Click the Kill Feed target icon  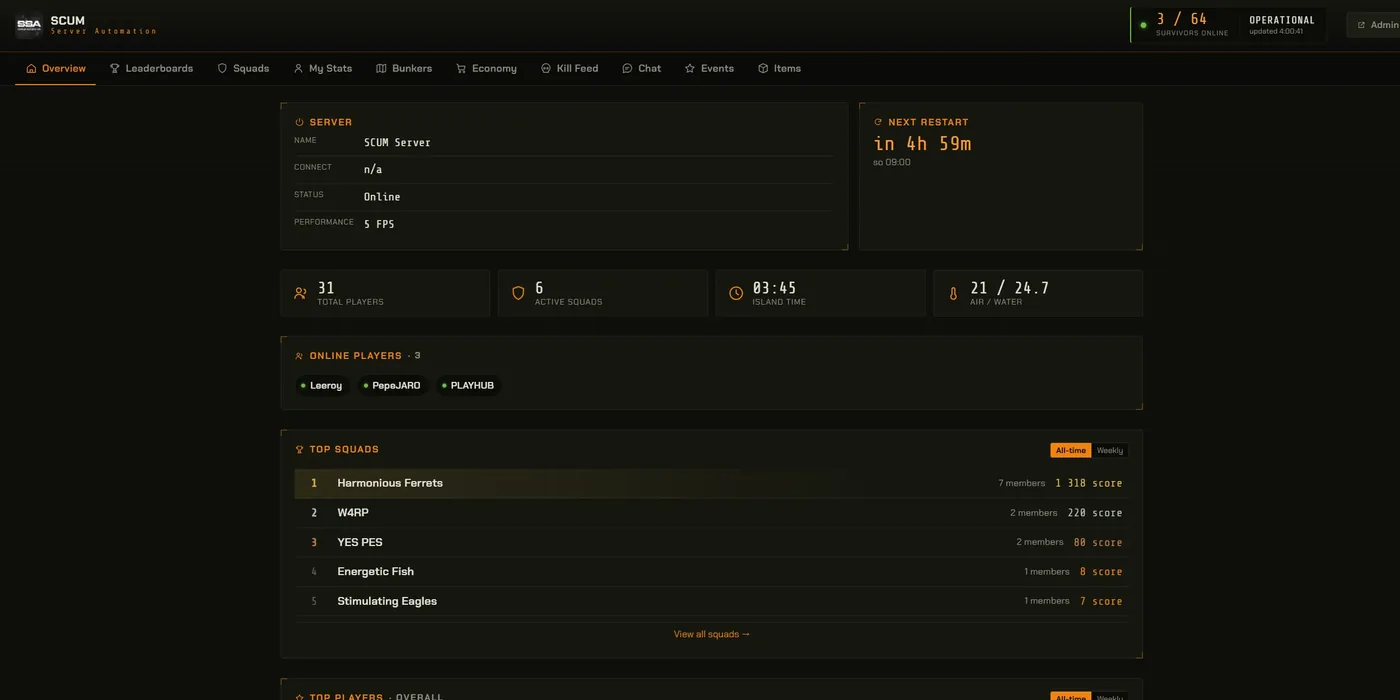point(546,69)
